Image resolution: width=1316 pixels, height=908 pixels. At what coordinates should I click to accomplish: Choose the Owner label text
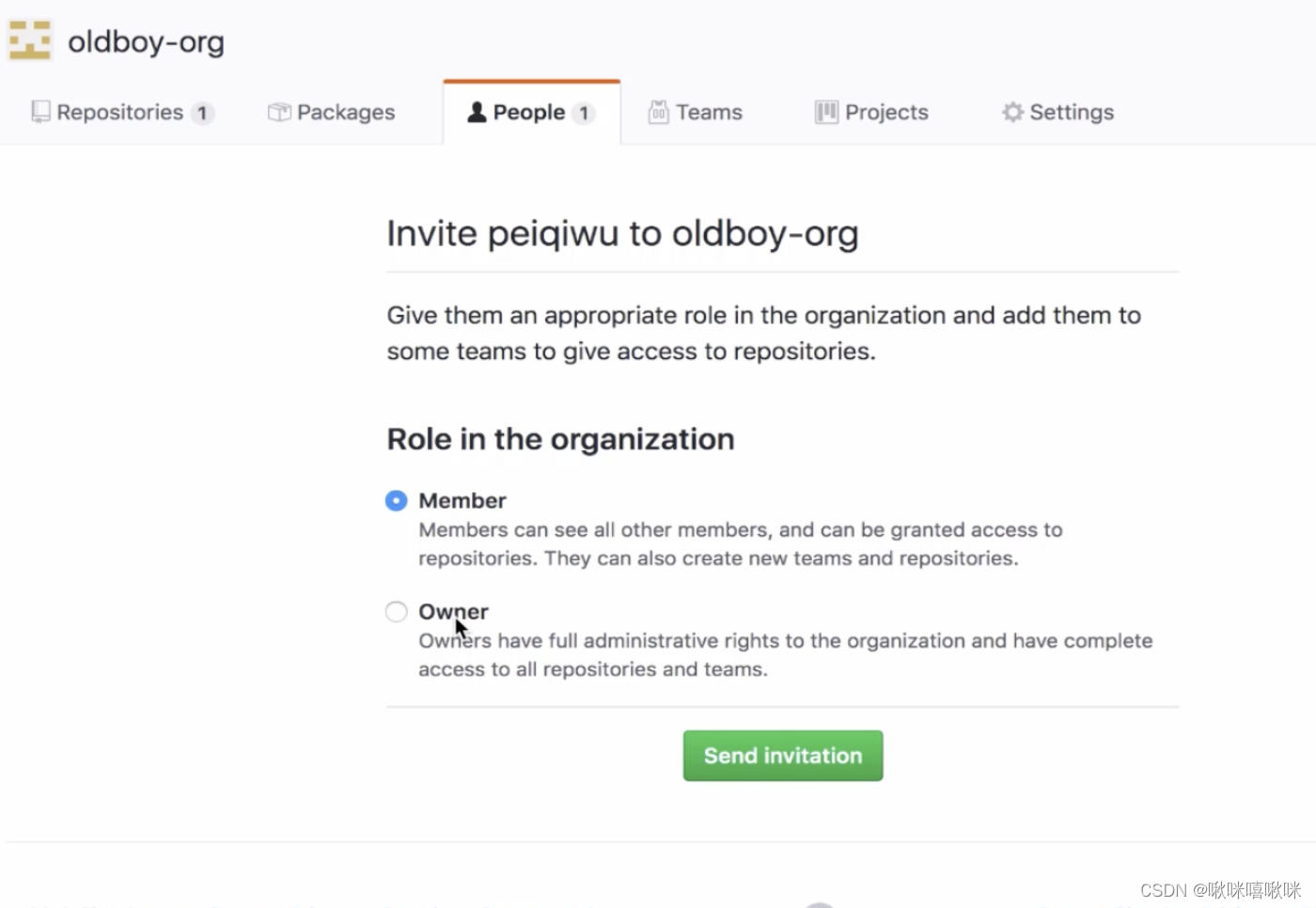(453, 612)
